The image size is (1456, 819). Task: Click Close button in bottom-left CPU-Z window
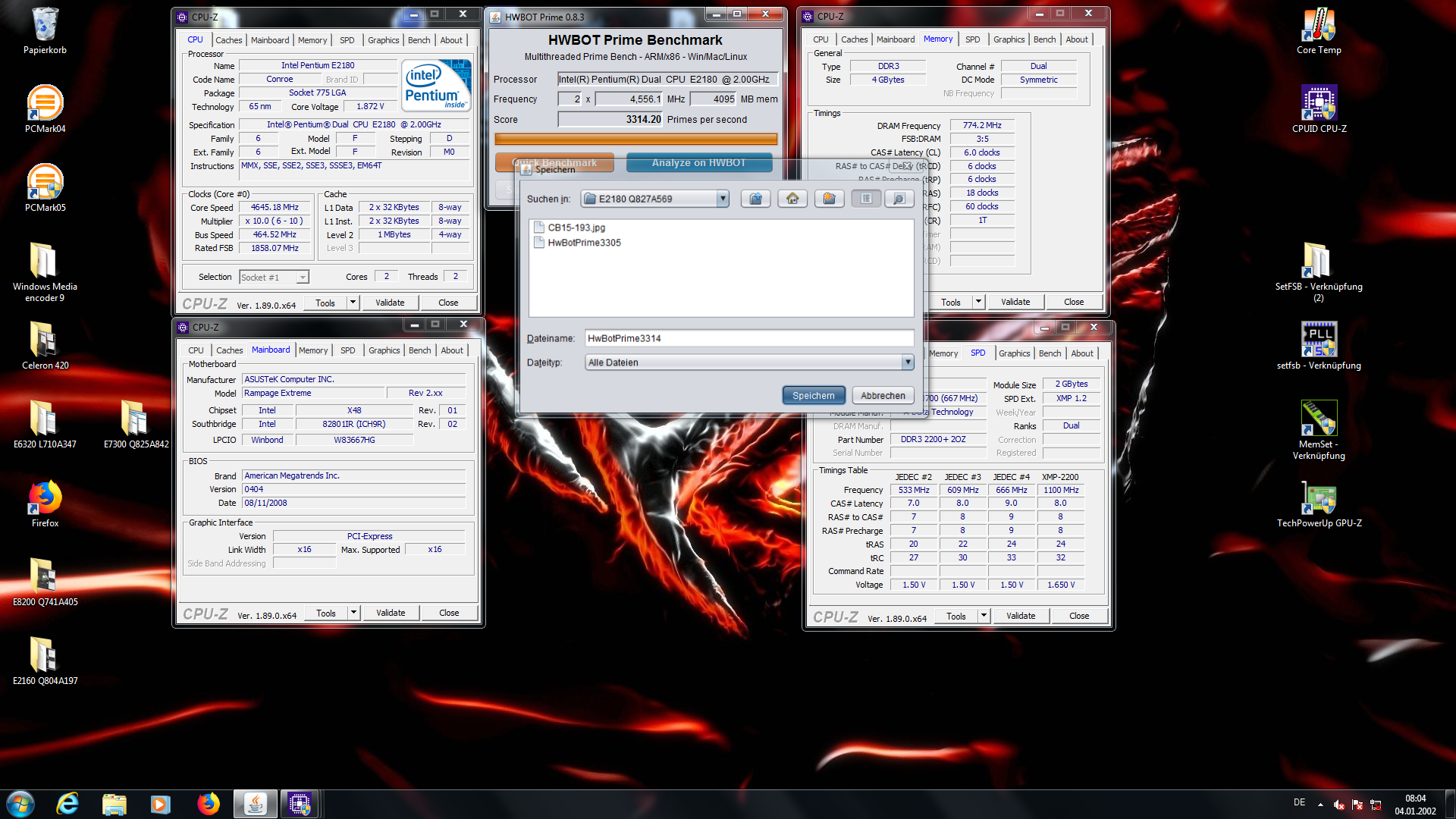click(449, 613)
